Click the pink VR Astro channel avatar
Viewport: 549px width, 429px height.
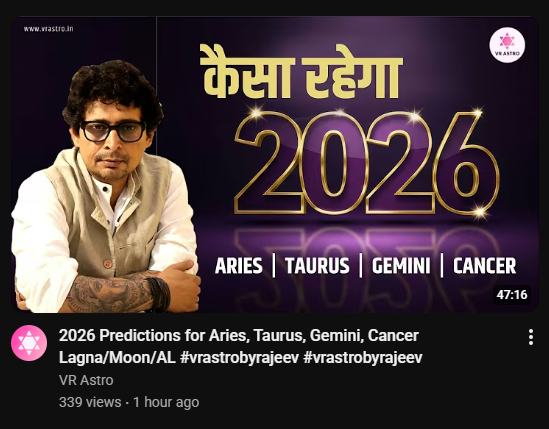29,343
